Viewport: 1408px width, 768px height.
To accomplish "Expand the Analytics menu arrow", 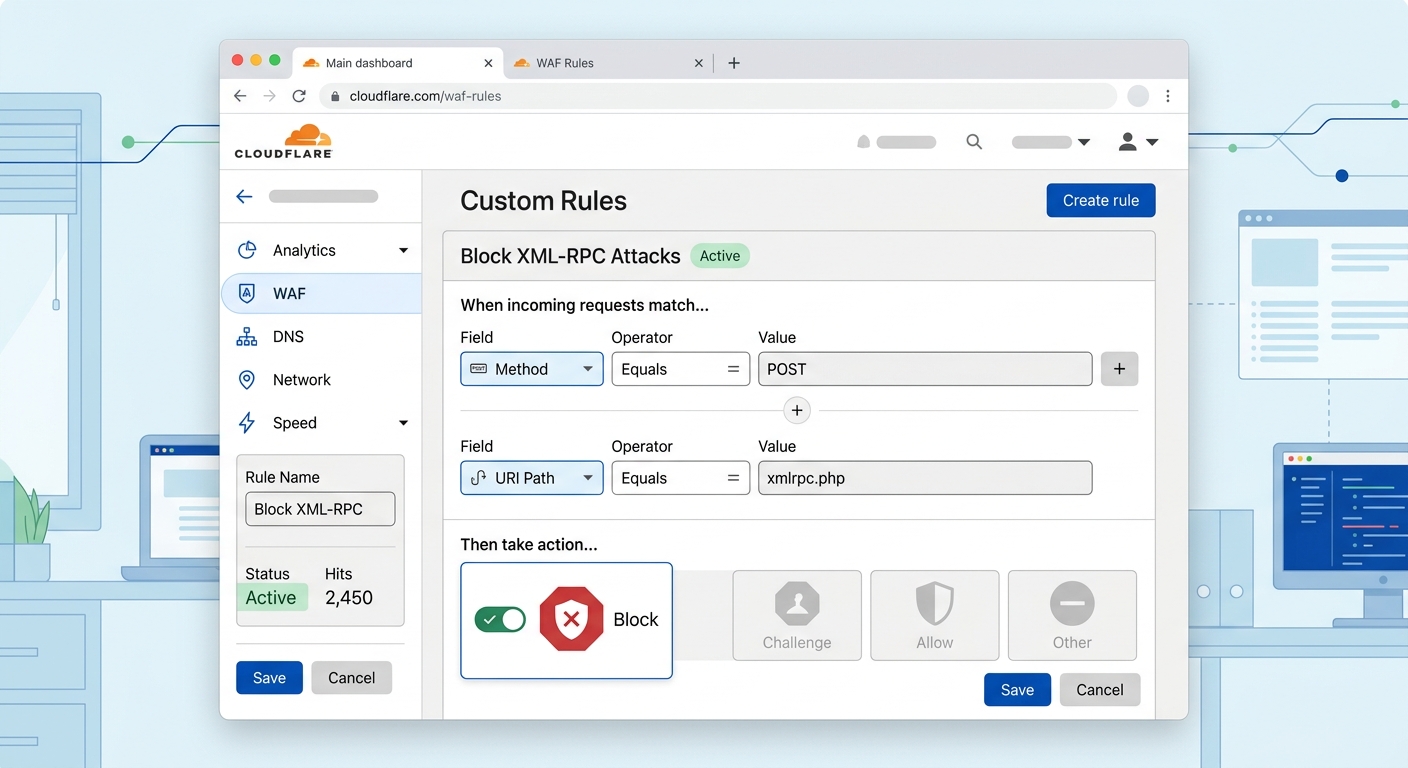I will click(404, 250).
